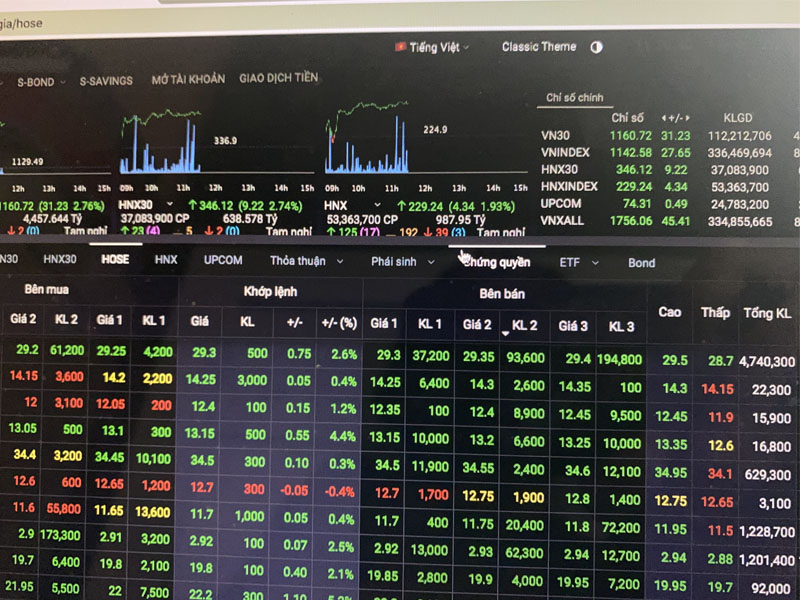
Task: Click the Thấp column header
Action: [715, 312]
